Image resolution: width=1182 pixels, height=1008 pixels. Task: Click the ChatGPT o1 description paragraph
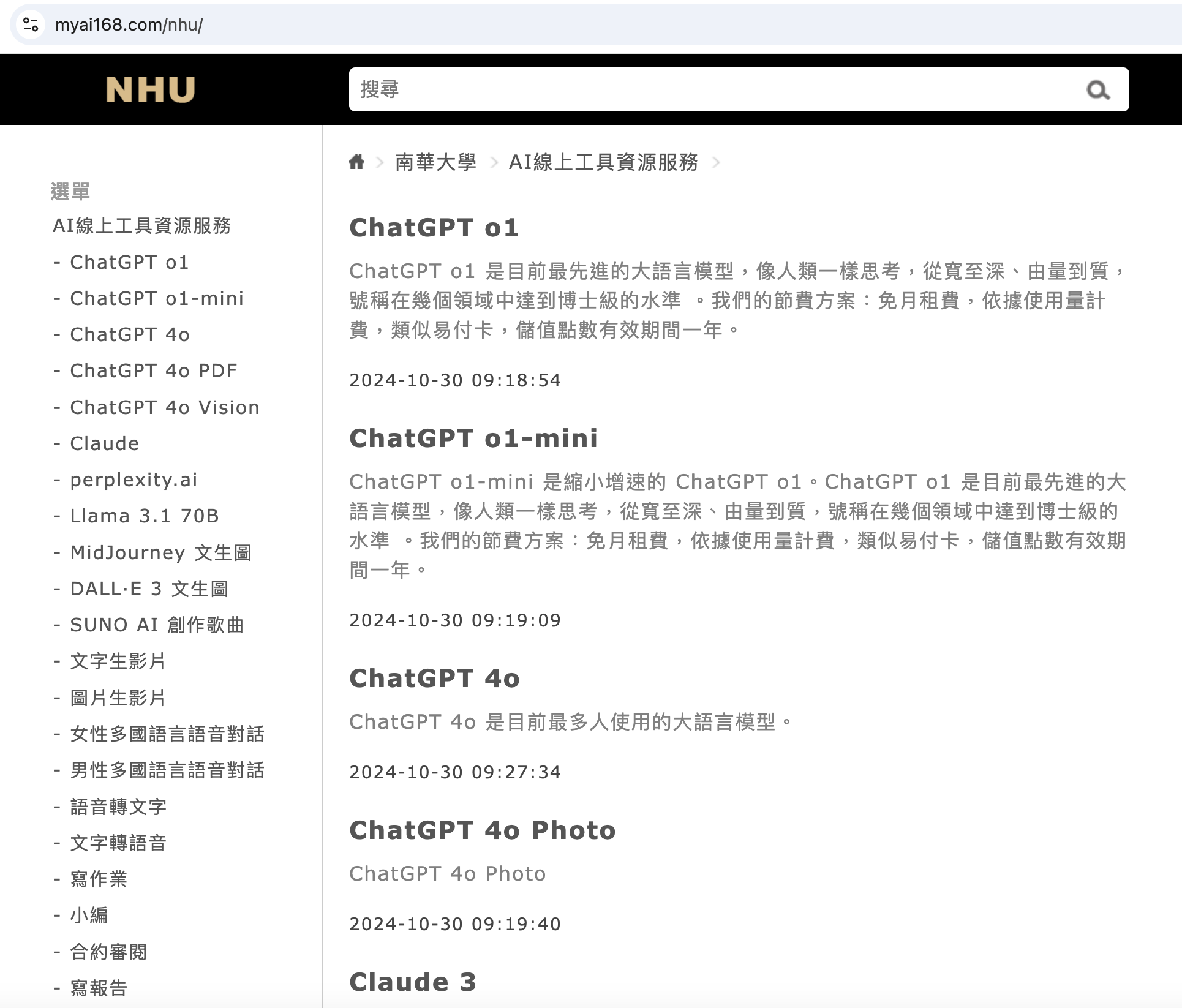(737, 300)
